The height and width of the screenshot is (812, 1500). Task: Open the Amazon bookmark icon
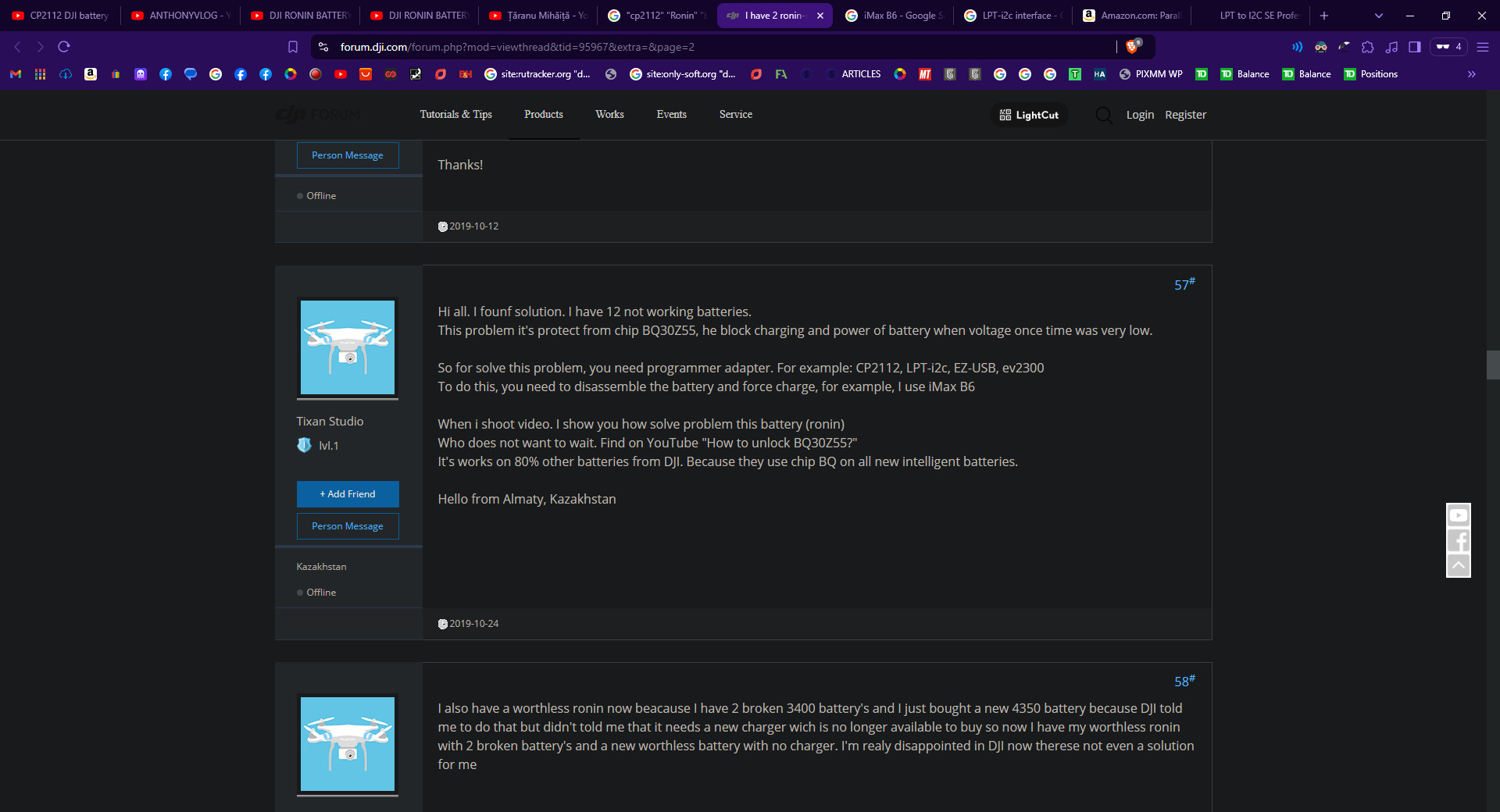click(91, 74)
